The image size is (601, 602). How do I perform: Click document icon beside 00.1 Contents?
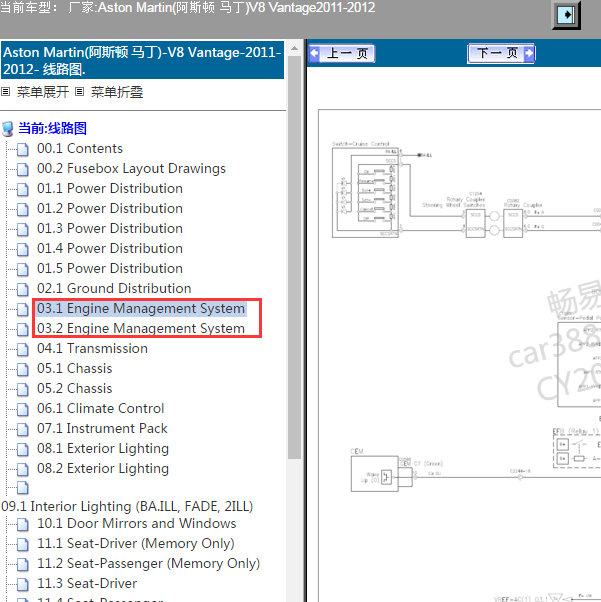[x=23, y=149]
